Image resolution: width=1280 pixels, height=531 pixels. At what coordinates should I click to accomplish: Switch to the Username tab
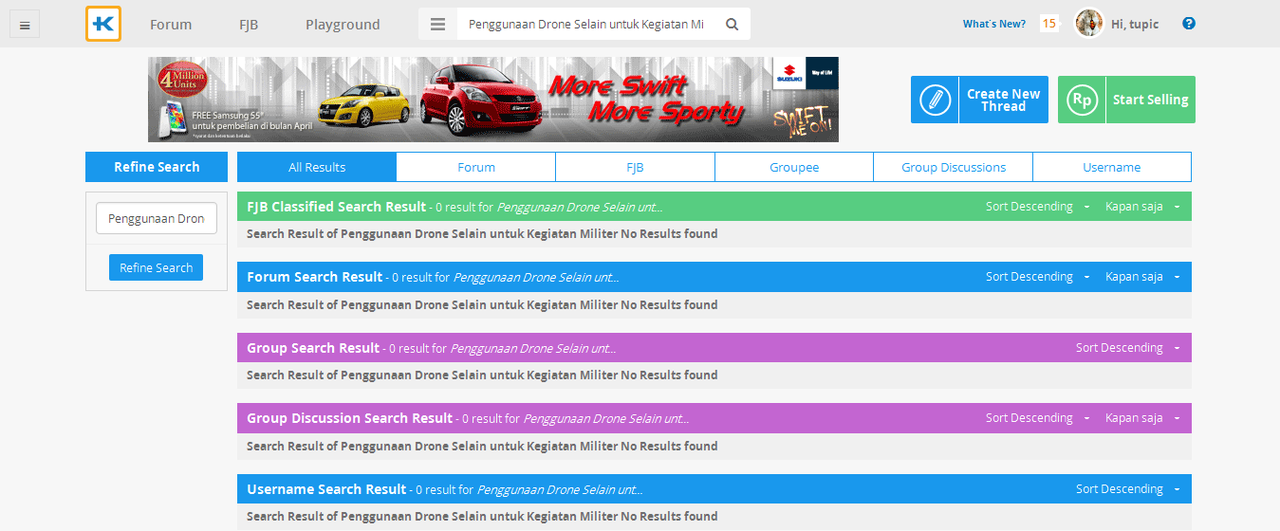[1112, 167]
